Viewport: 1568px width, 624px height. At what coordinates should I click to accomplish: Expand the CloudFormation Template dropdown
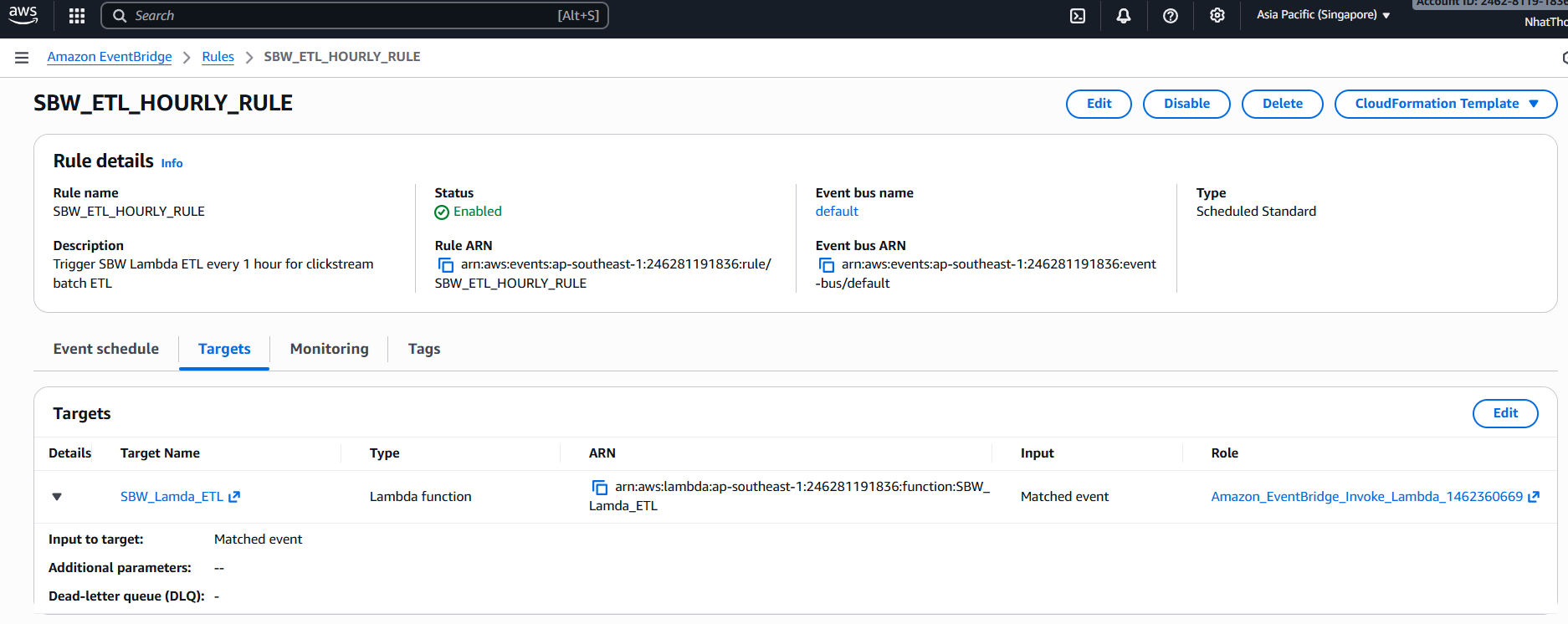tap(1445, 104)
